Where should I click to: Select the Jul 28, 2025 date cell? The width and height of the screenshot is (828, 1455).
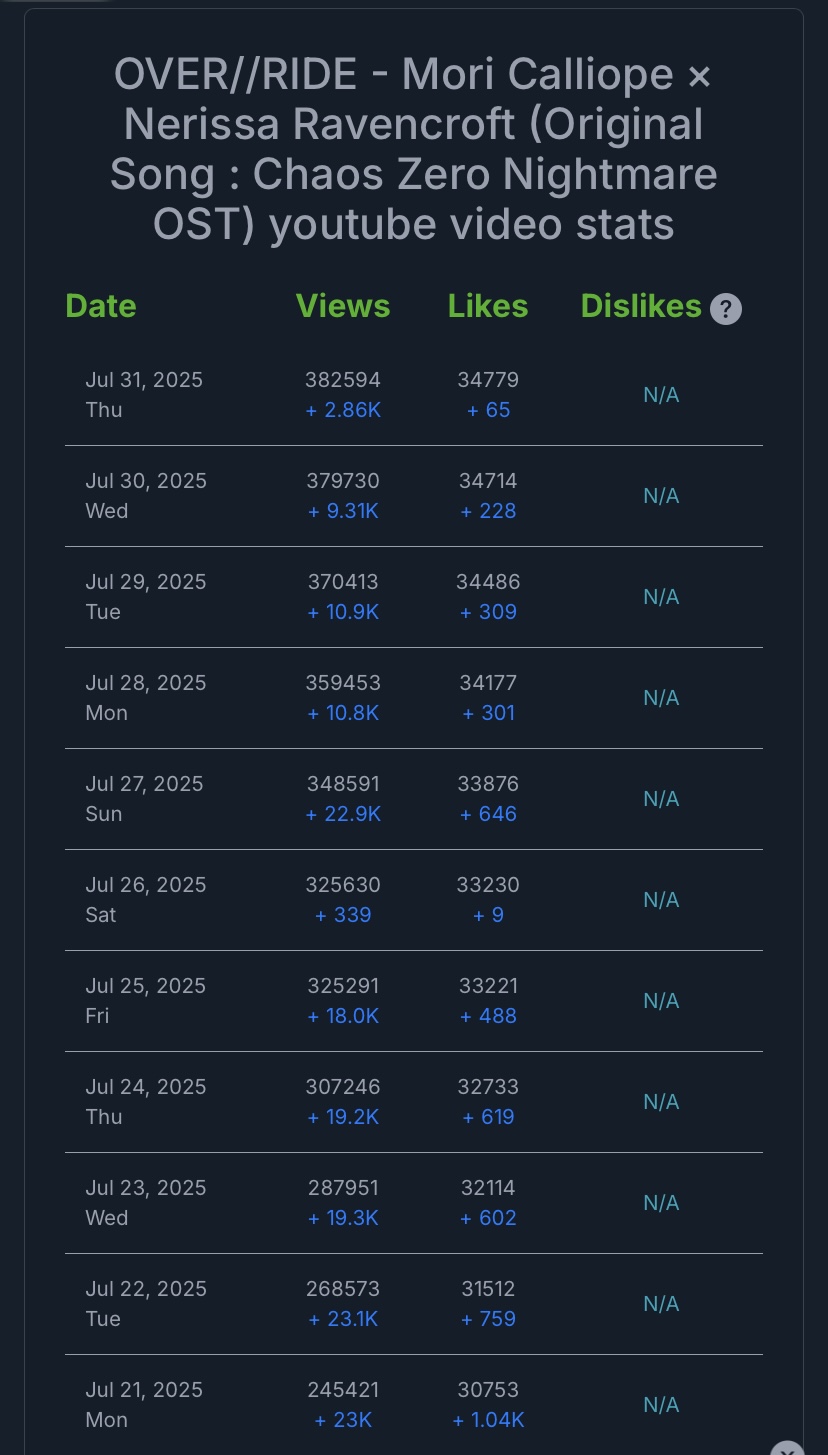pos(146,683)
